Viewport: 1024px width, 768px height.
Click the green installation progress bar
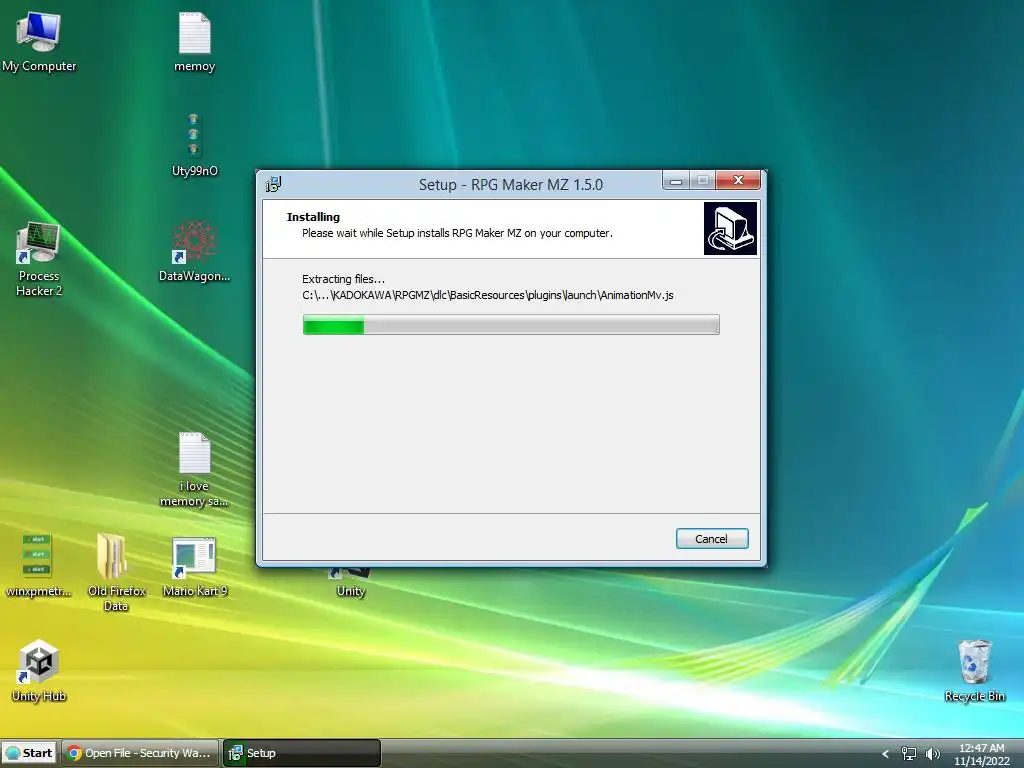coord(511,325)
